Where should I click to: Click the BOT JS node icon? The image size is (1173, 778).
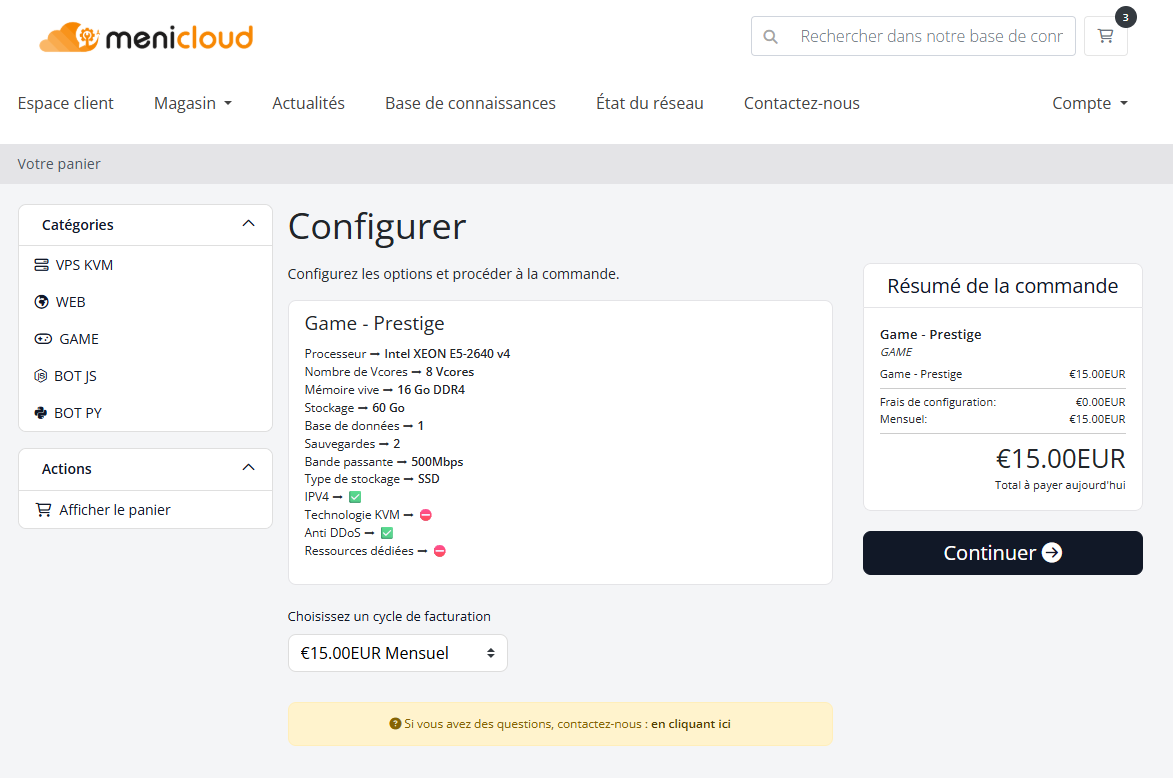[x=41, y=376]
